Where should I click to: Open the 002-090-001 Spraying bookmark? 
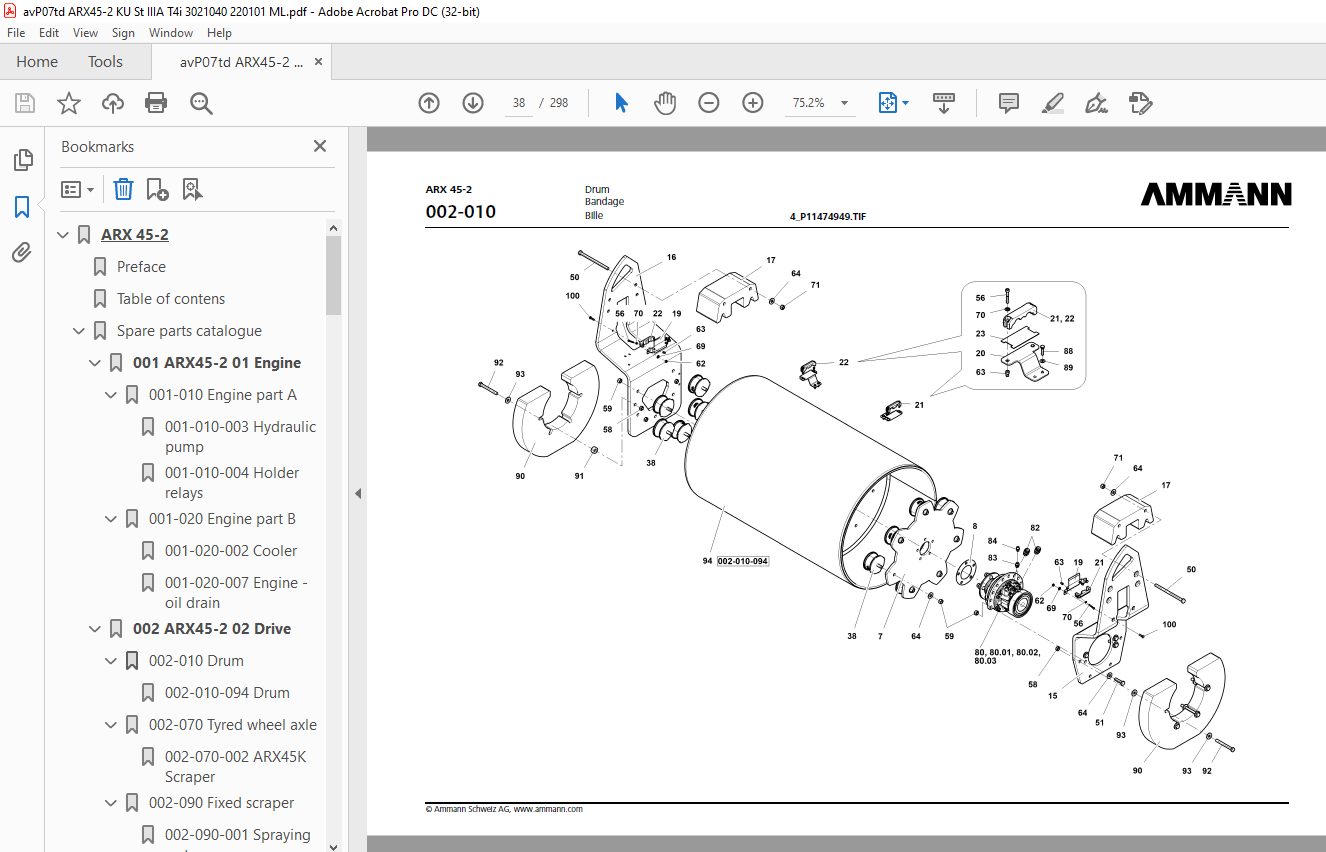pyautogui.click(x=237, y=835)
